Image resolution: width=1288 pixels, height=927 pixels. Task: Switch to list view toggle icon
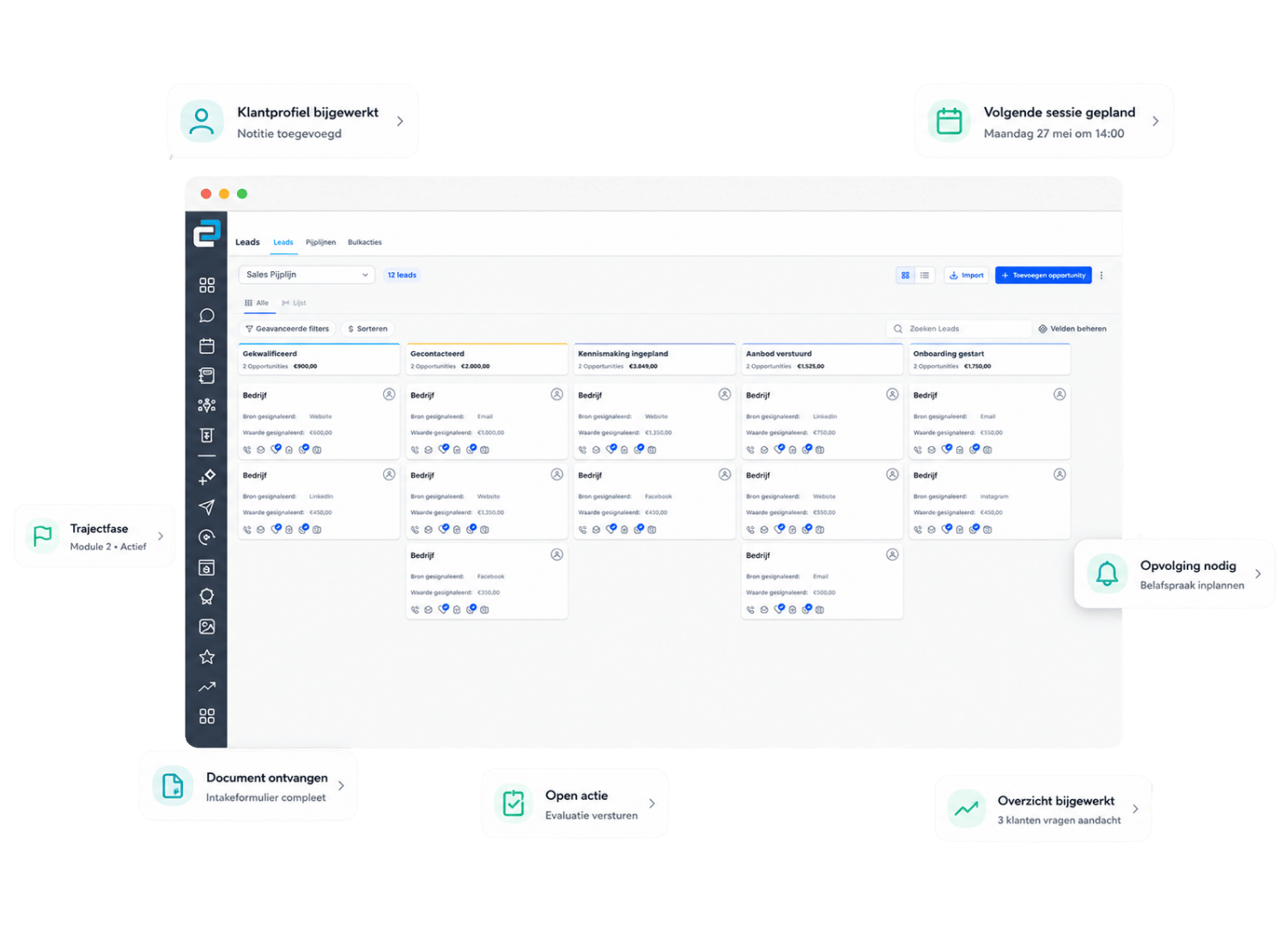click(925, 276)
